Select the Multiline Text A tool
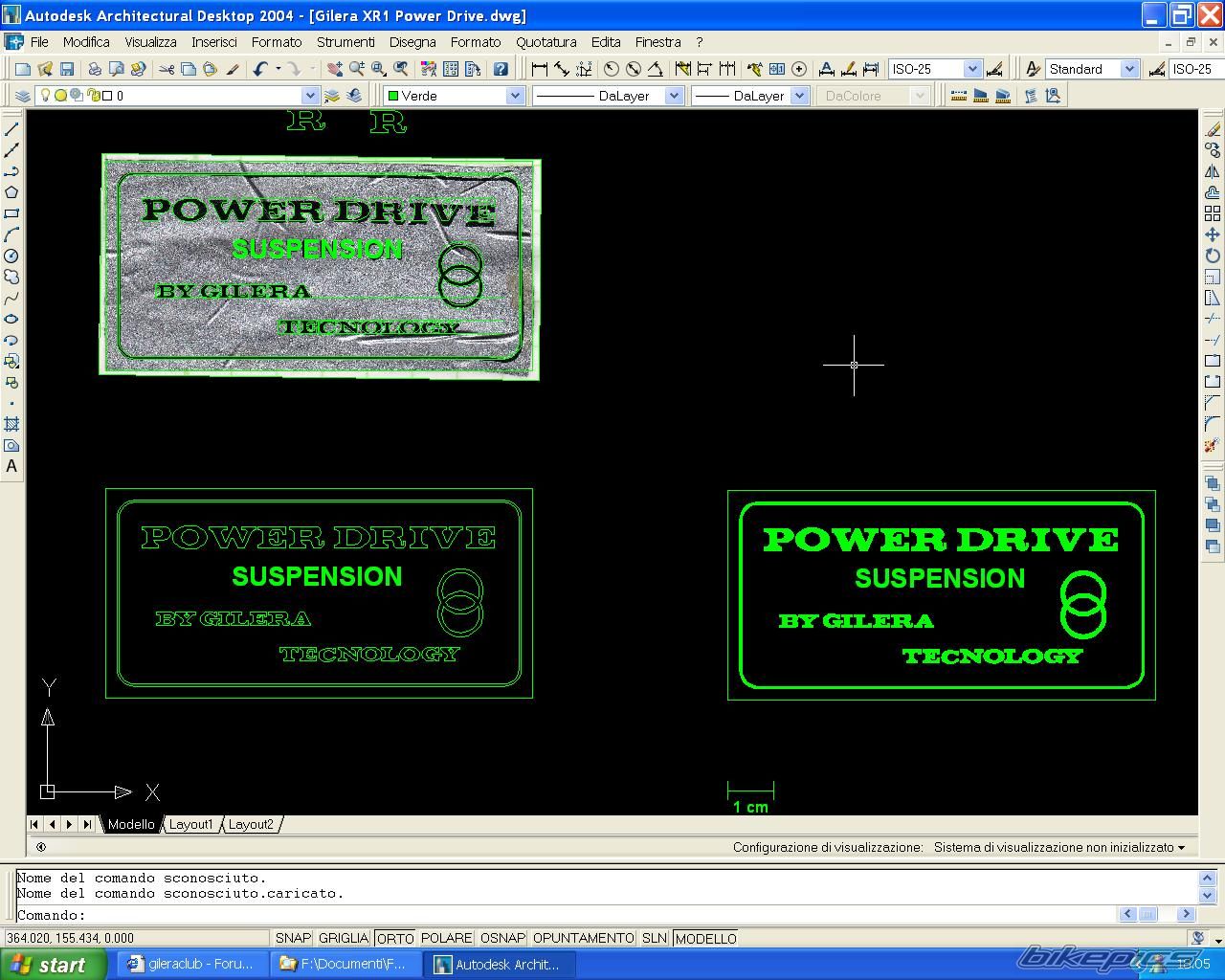1225x980 pixels. (x=11, y=466)
